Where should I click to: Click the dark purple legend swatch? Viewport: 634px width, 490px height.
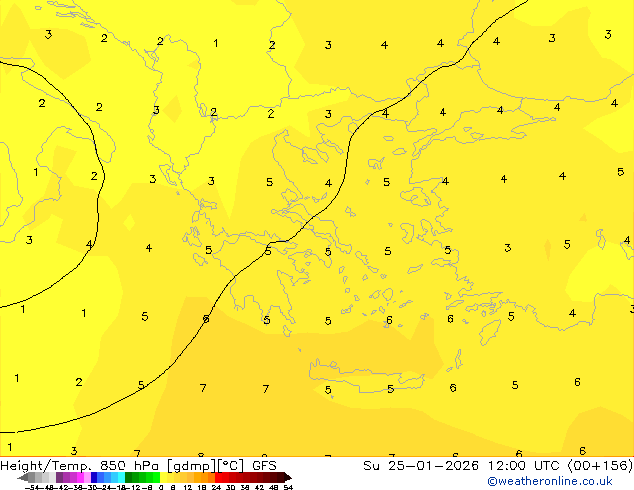(x=59, y=477)
